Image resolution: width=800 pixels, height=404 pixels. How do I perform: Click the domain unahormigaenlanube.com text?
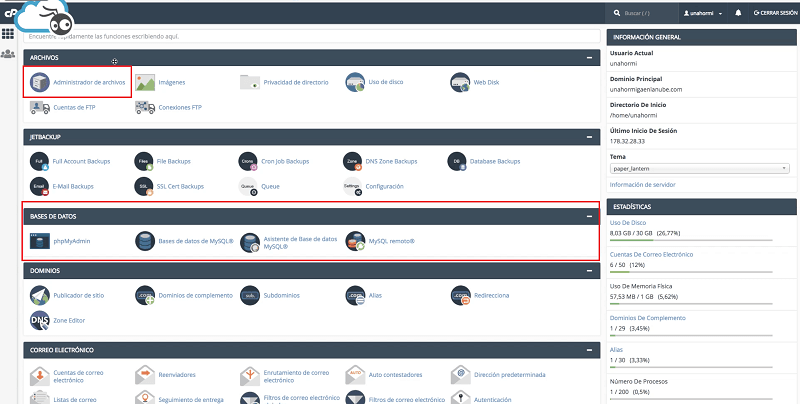[645, 90]
